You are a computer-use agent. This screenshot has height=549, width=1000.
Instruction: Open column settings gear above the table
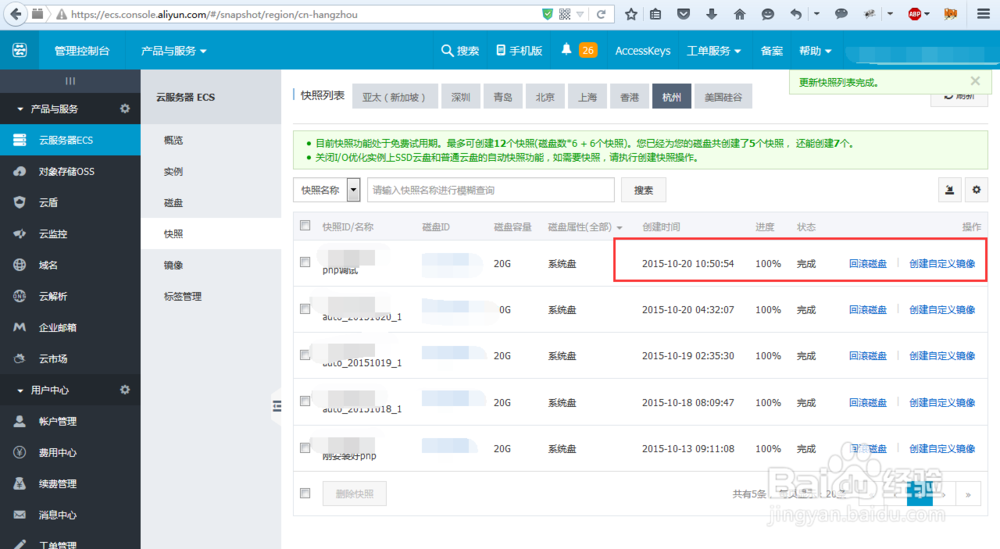tap(976, 190)
